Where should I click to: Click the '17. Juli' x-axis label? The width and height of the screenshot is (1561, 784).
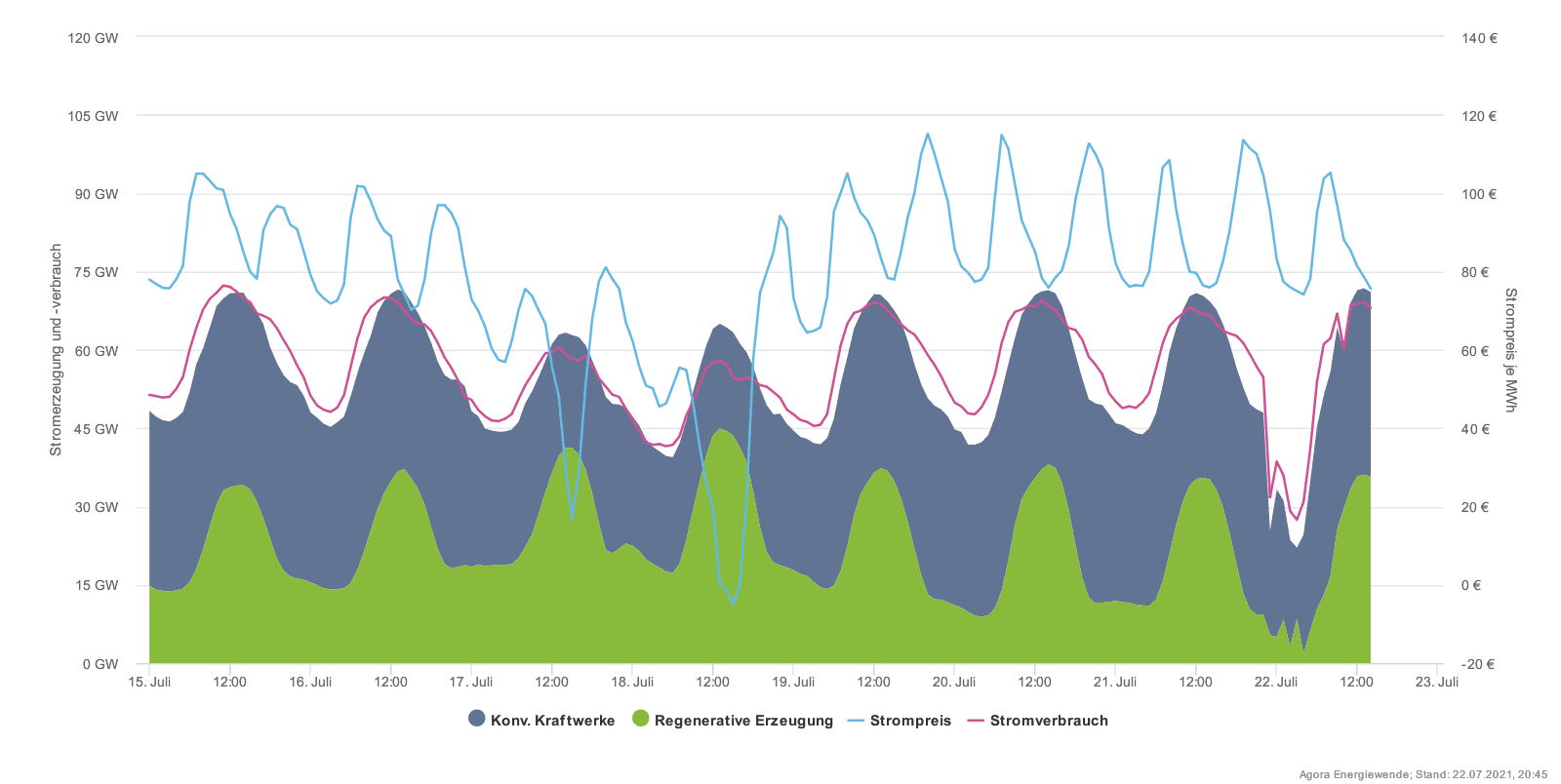tap(471, 682)
